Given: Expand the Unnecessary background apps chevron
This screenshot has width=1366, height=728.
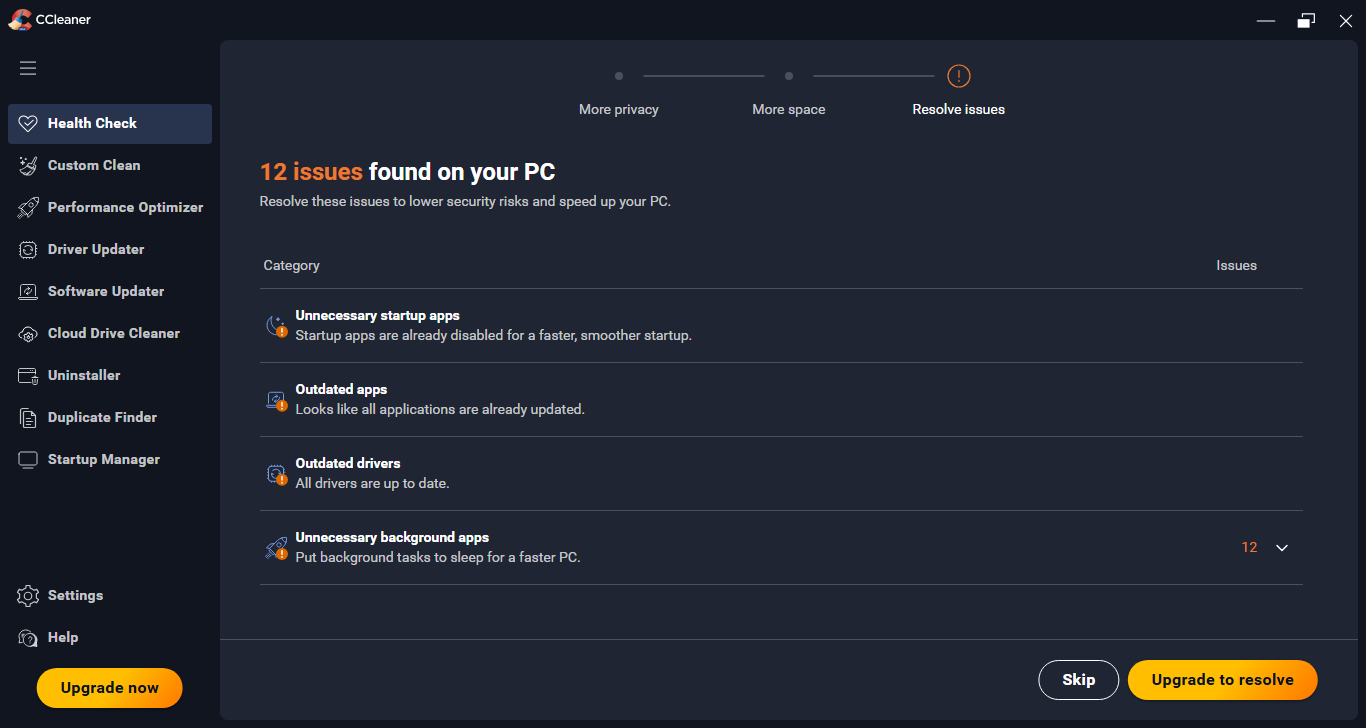Looking at the screenshot, I should point(1282,548).
